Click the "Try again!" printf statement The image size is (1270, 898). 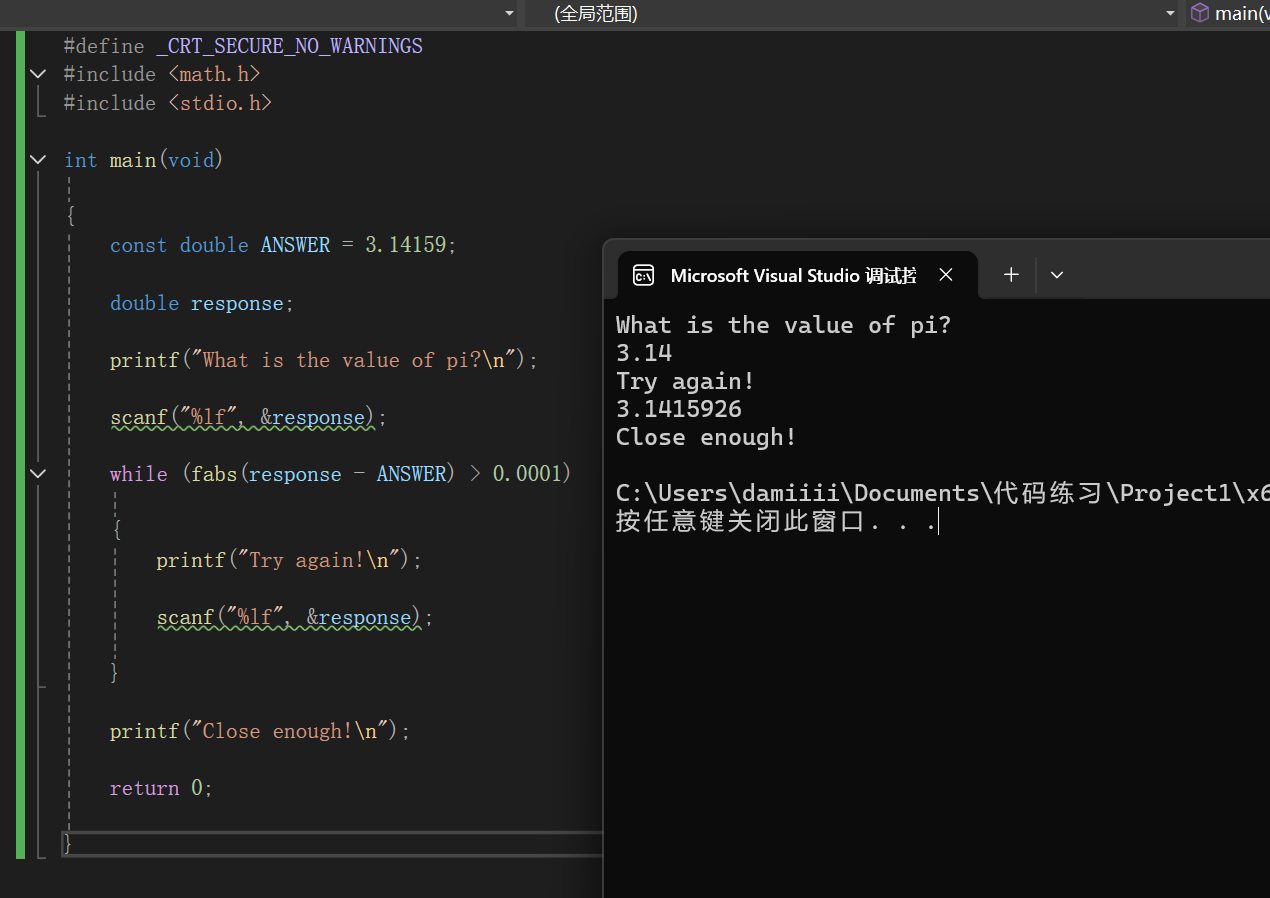pyautogui.click(x=288, y=560)
